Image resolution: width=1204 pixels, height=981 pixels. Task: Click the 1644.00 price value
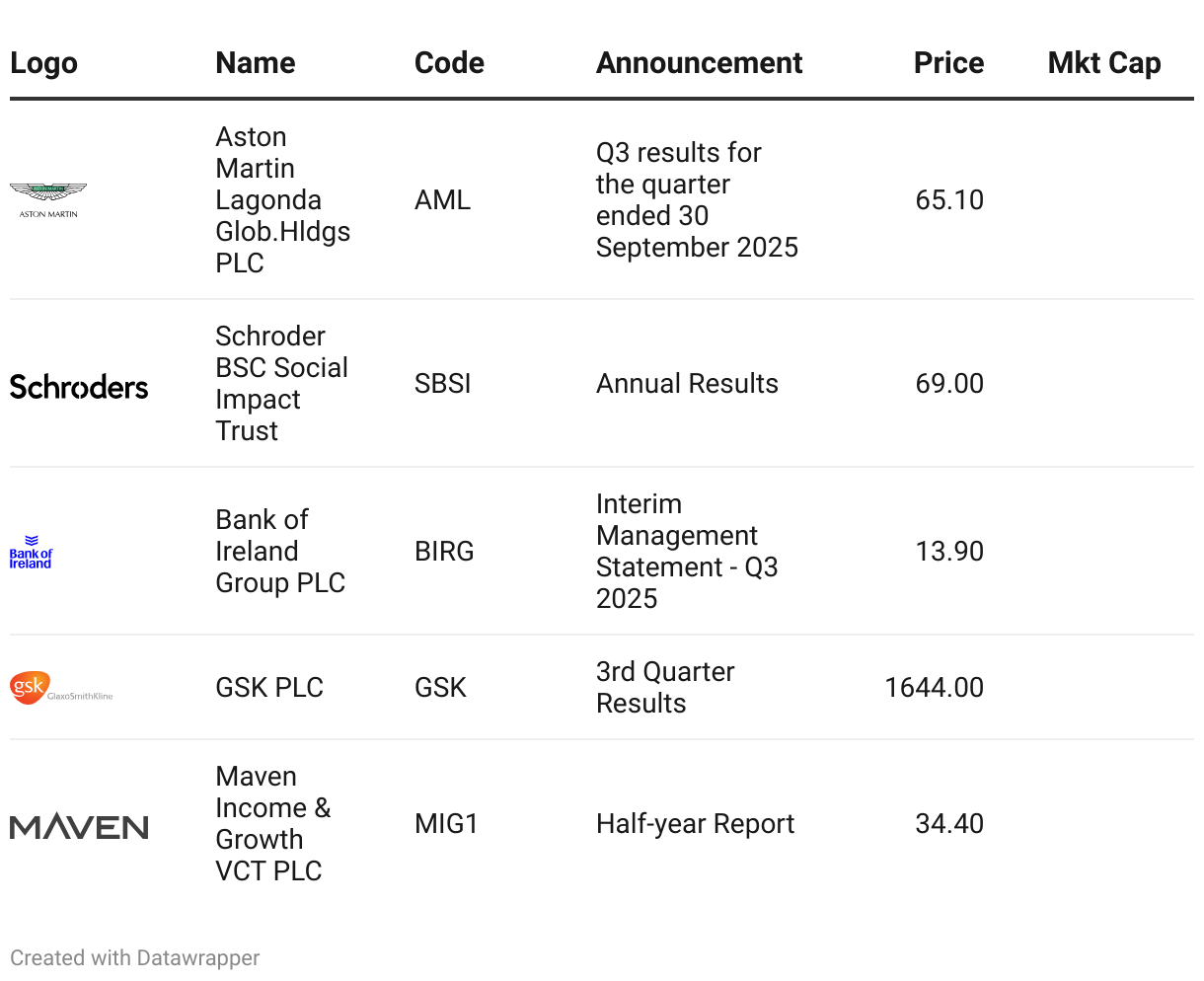coord(934,687)
